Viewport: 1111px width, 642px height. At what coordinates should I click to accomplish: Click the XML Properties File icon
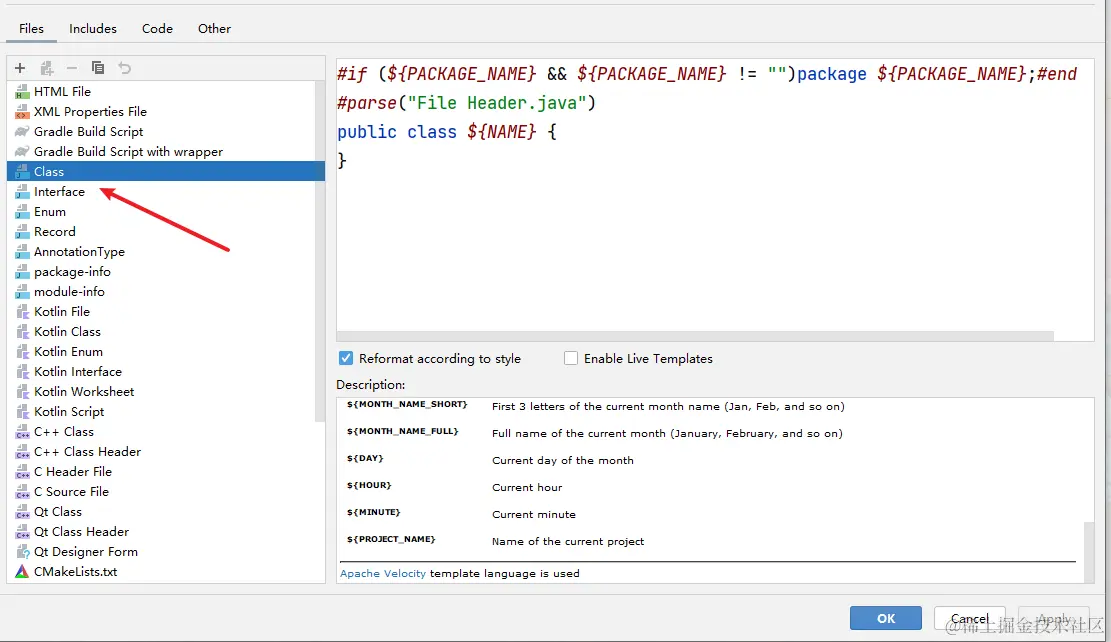tap(22, 111)
